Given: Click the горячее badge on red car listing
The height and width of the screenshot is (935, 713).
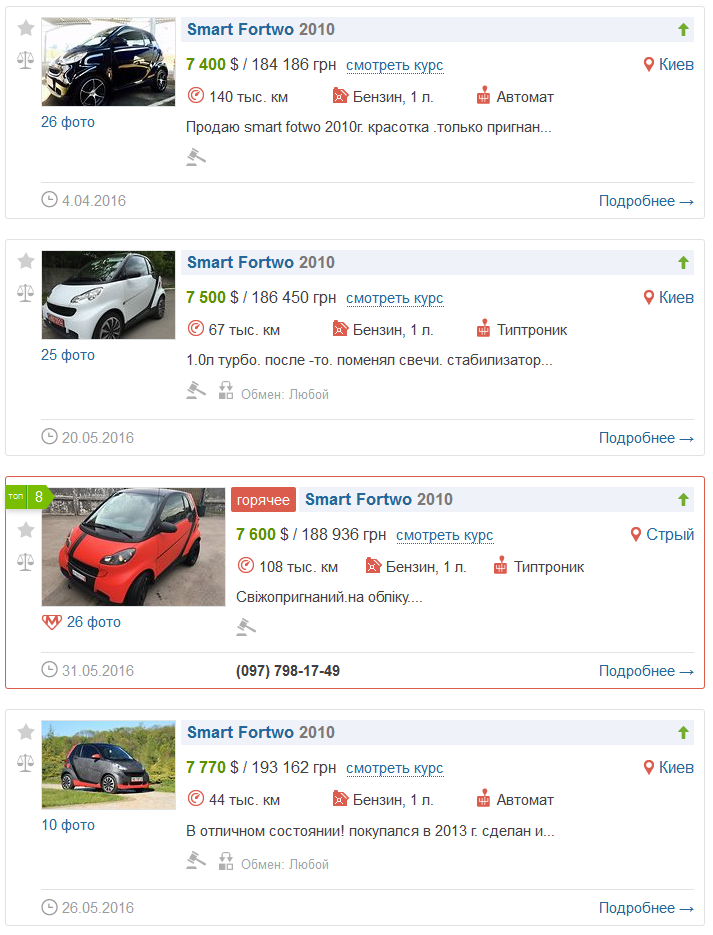Looking at the screenshot, I should pos(263,500).
